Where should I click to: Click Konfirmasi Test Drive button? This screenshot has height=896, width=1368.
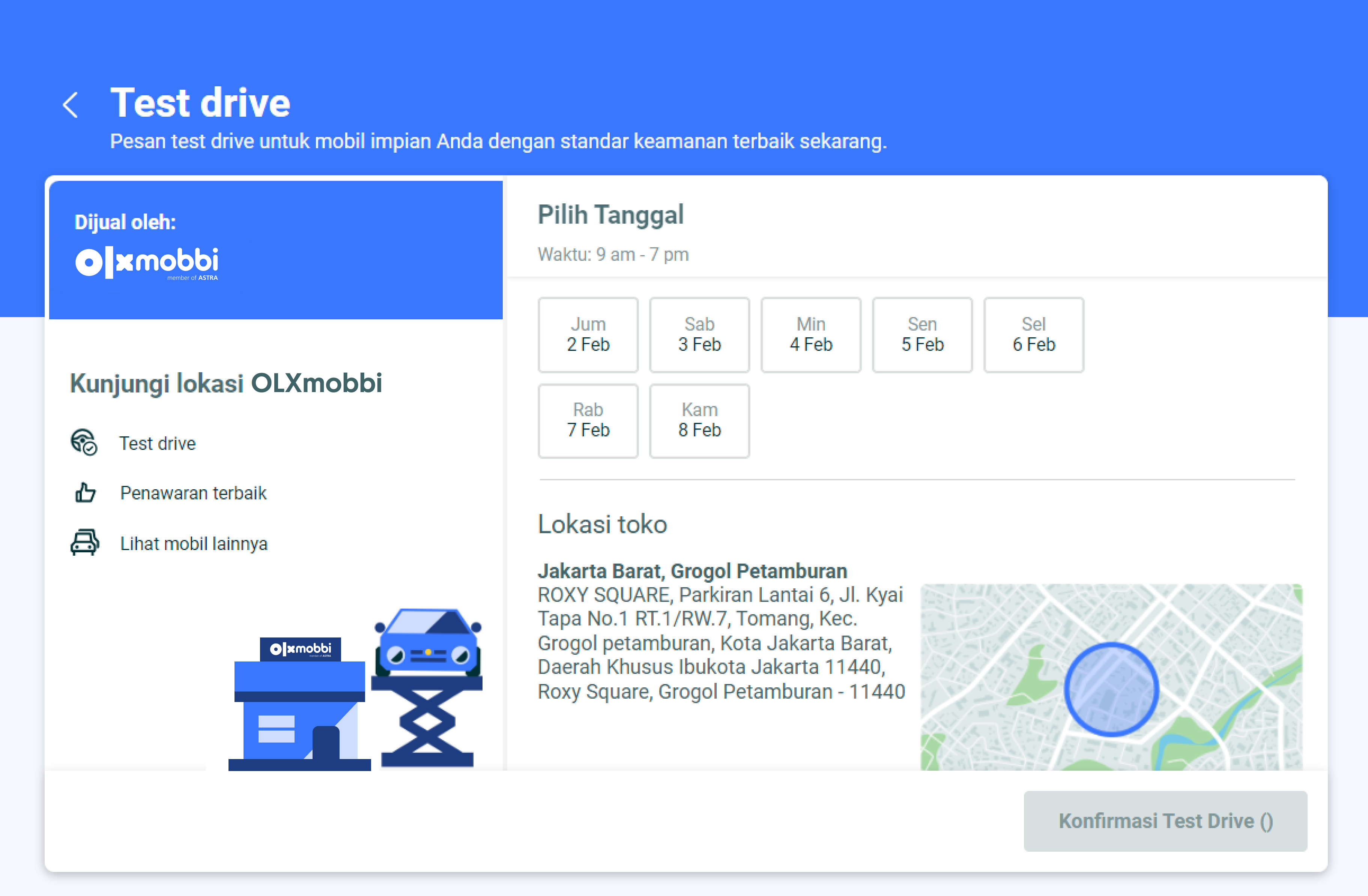(x=1165, y=821)
